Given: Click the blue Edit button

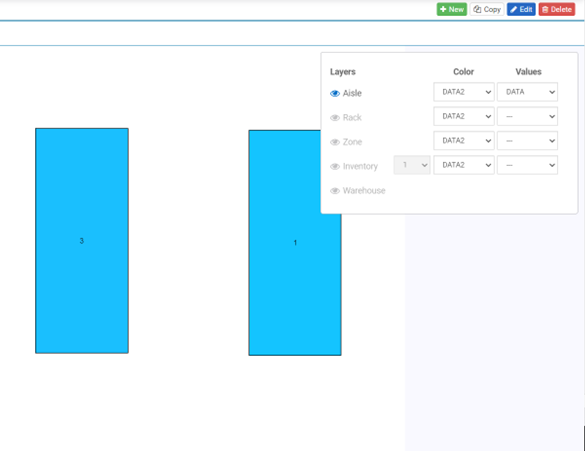Looking at the screenshot, I should coord(521,9).
